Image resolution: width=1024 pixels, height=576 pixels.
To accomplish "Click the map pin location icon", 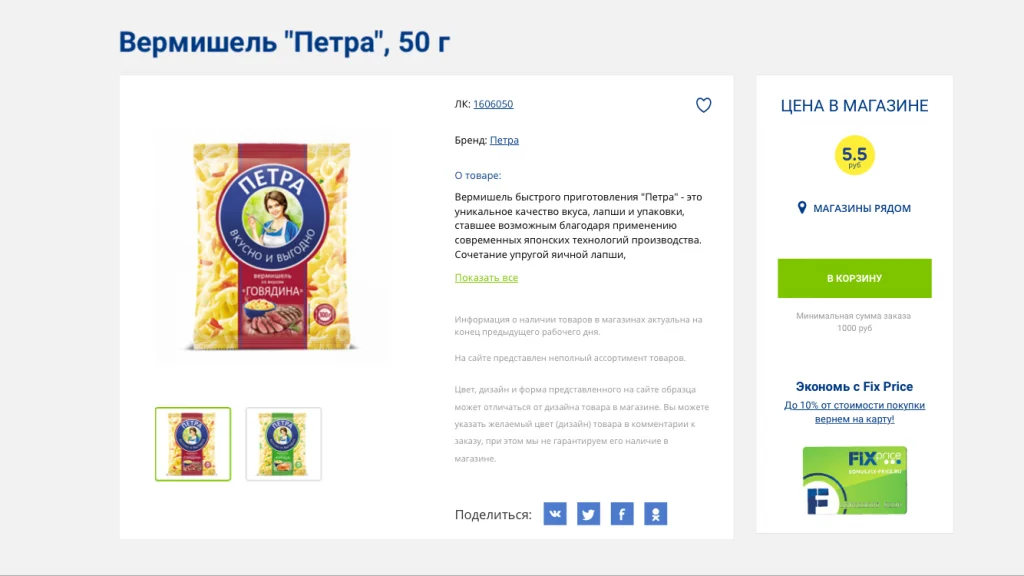I will [802, 208].
